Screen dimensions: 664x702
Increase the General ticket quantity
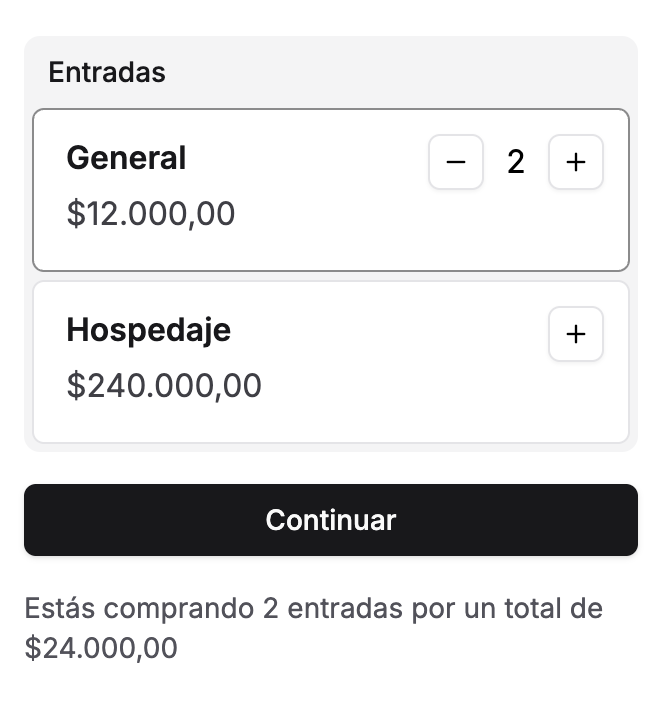coord(576,162)
